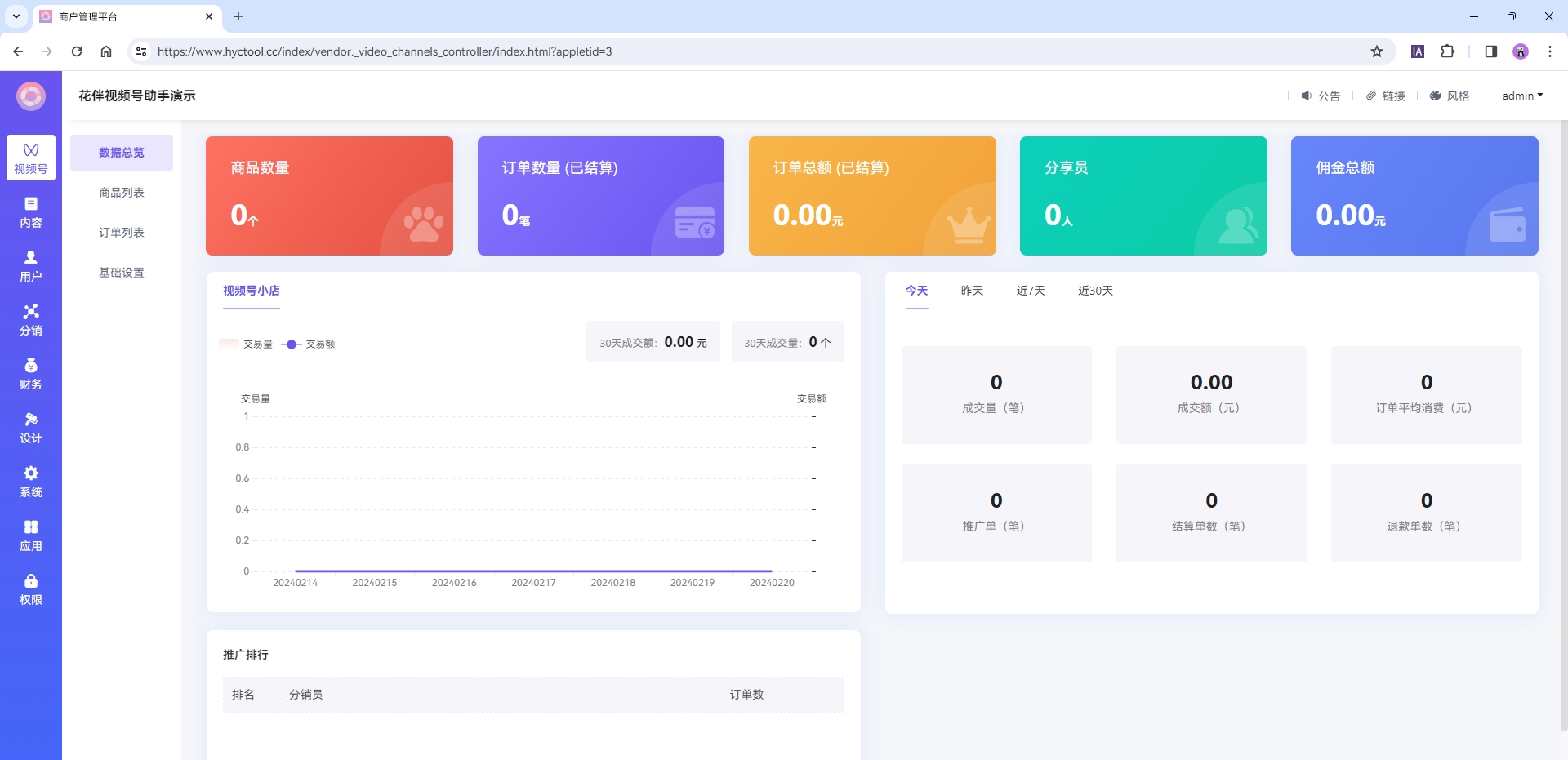
Task: Reload the page
Action: pyautogui.click(x=77, y=51)
